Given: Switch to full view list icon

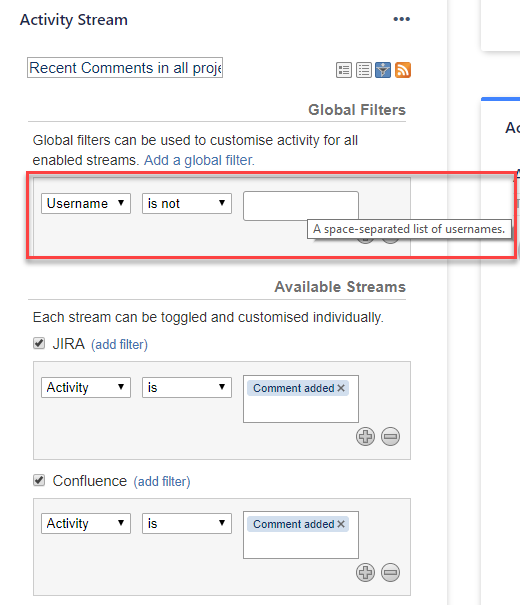Looking at the screenshot, I should 344,70.
